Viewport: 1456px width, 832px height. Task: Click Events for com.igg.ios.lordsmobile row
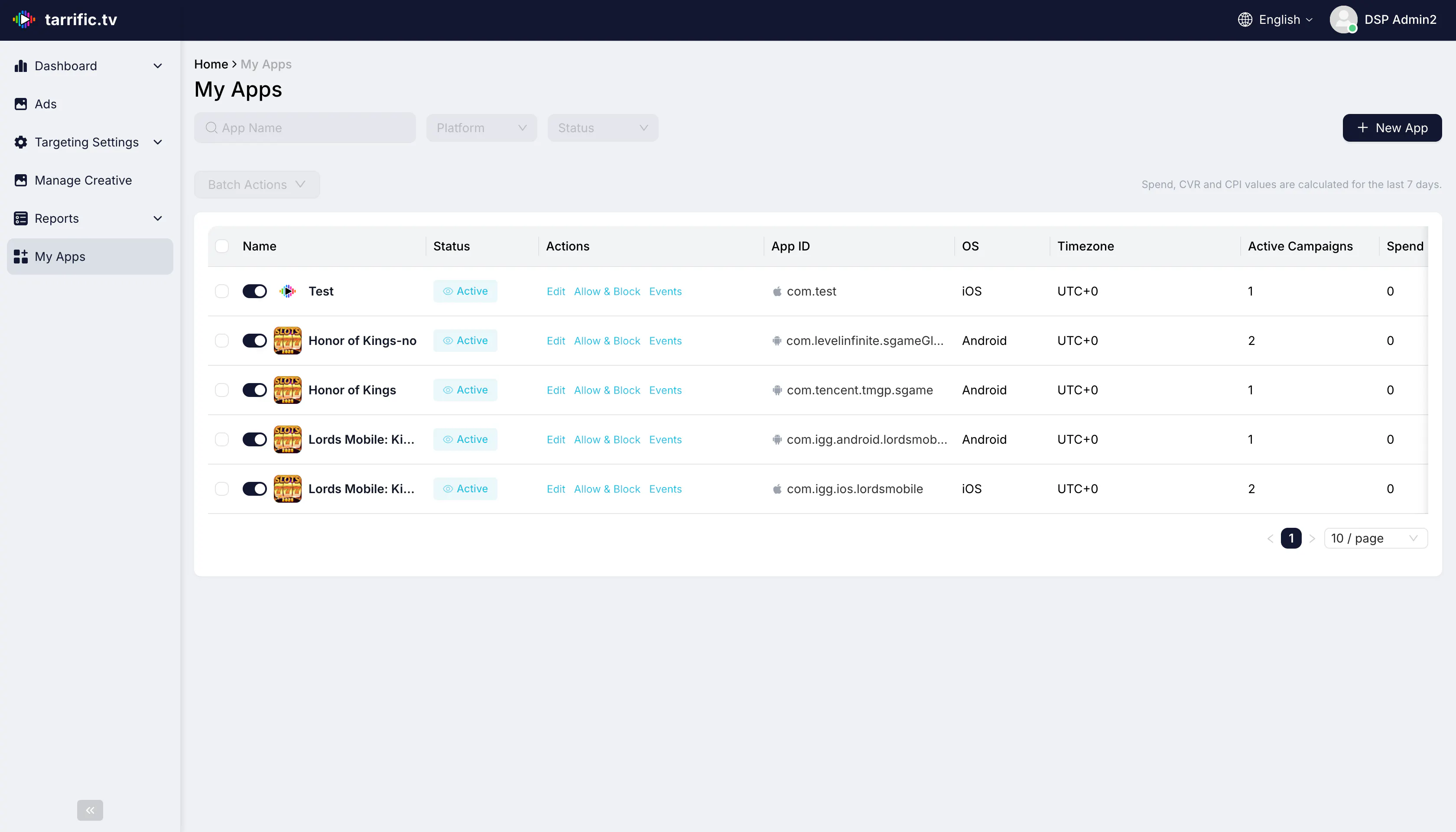[x=665, y=489]
